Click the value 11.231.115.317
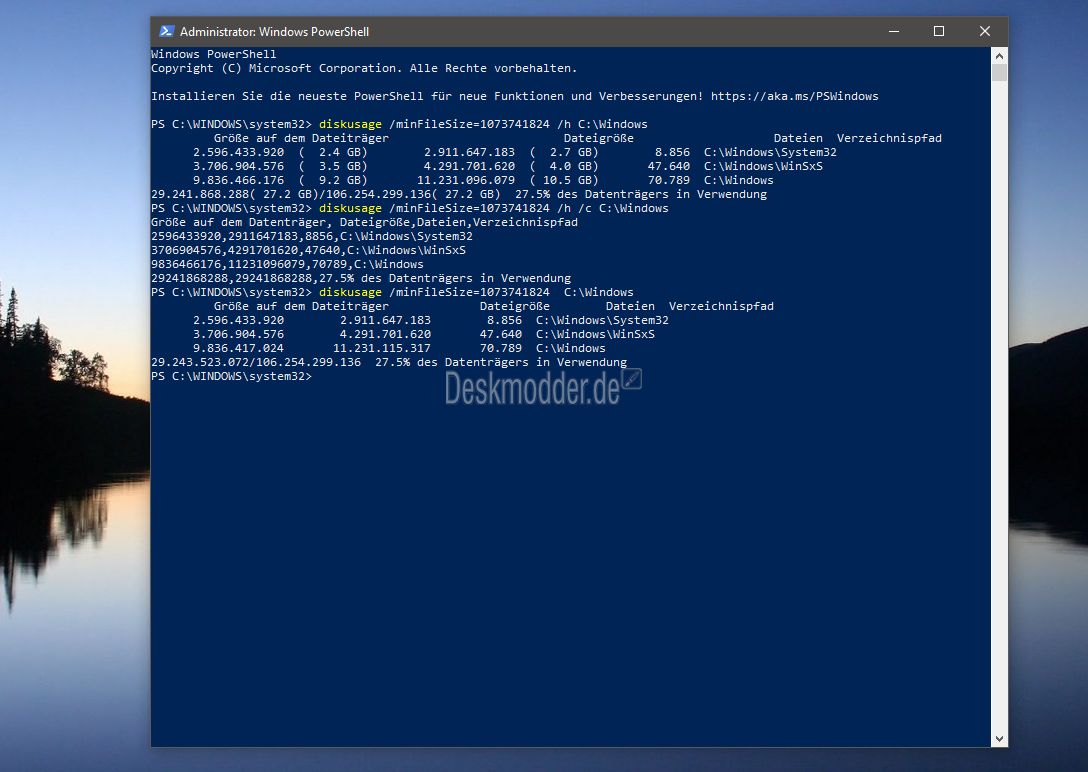 coord(382,348)
